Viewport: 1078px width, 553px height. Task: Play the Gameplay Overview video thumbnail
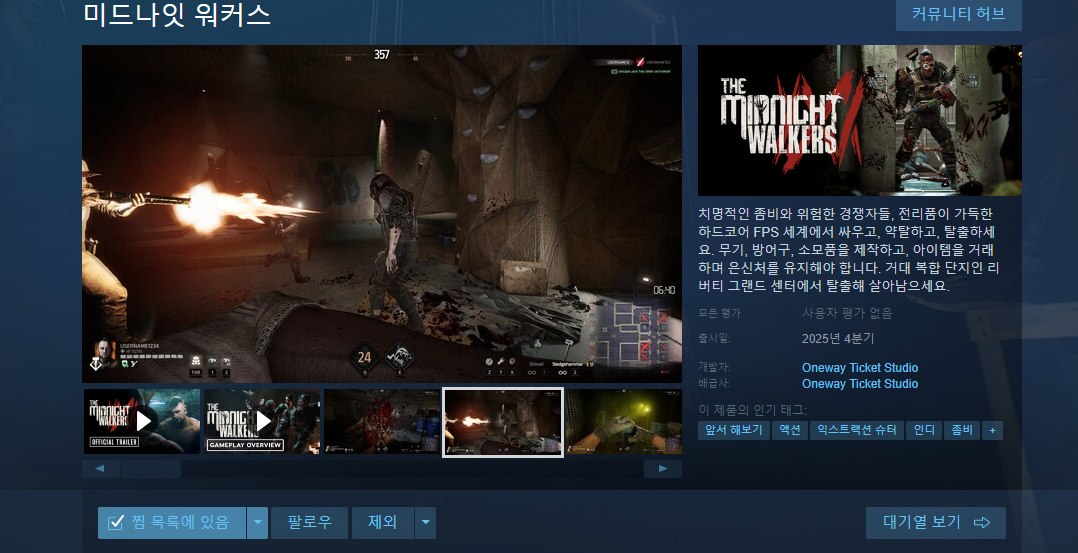[262, 421]
